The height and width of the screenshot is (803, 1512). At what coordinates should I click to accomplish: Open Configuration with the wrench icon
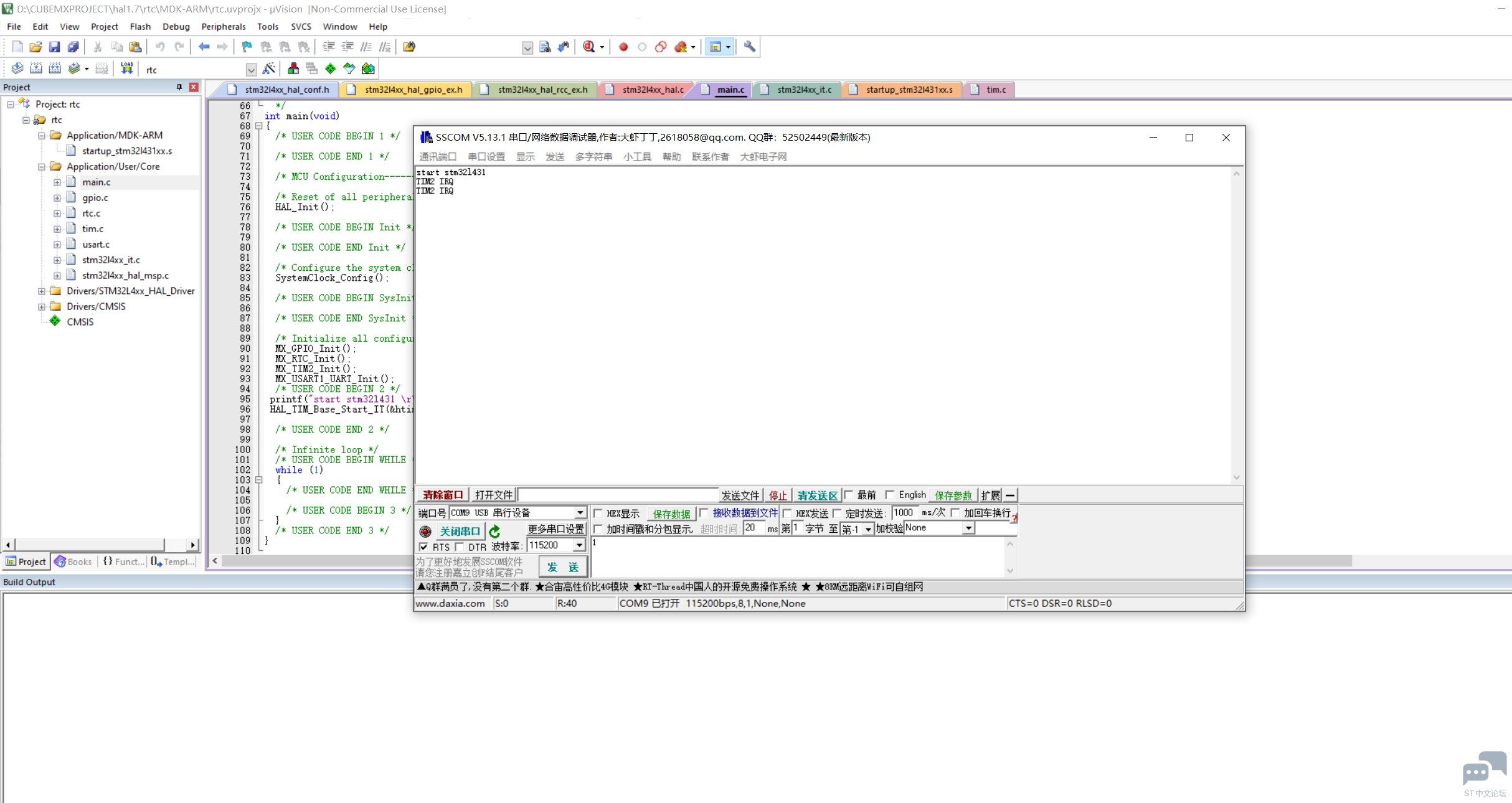pos(750,47)
